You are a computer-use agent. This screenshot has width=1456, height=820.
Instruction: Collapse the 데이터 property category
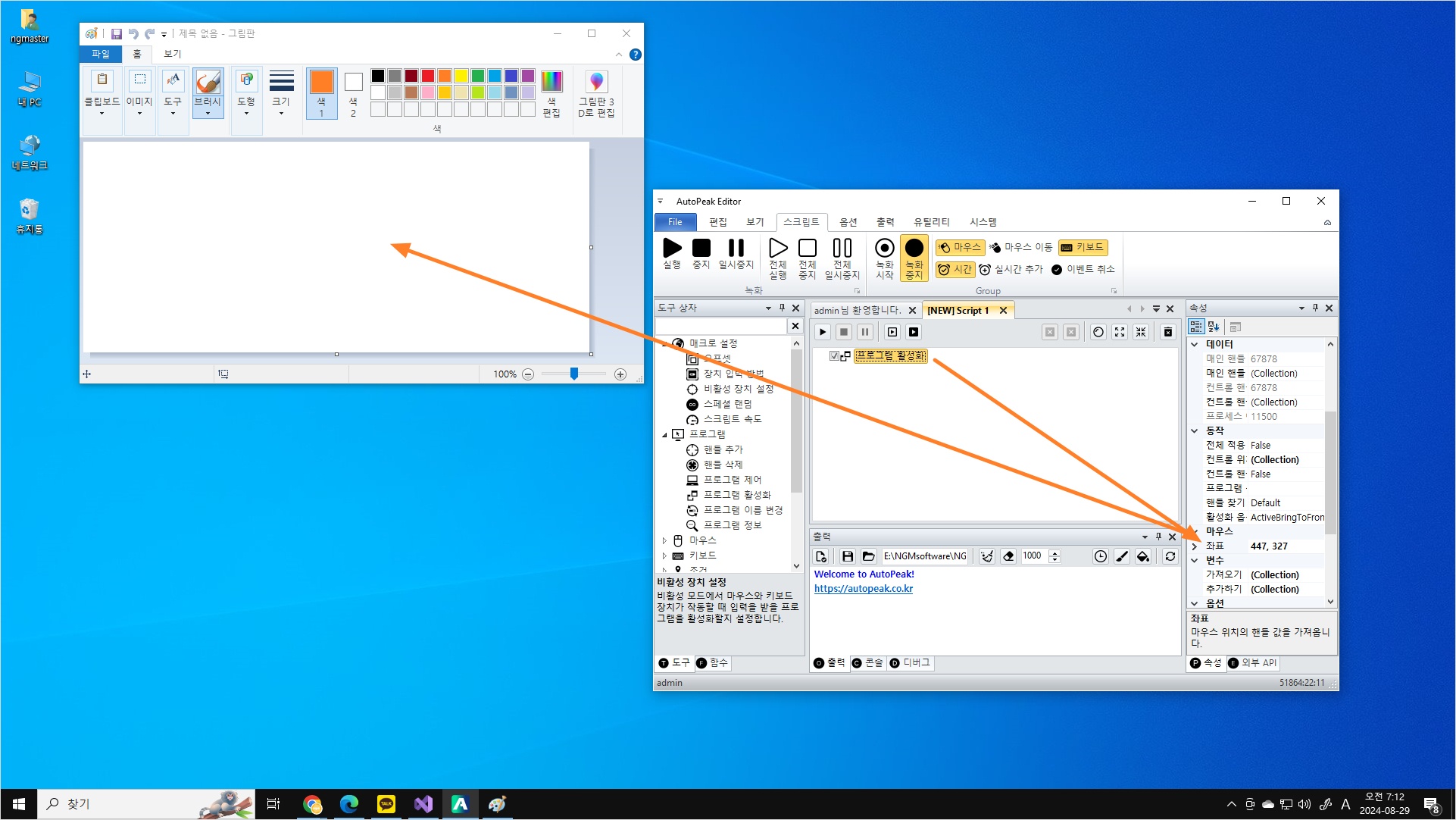click(x=1195, y=344)
